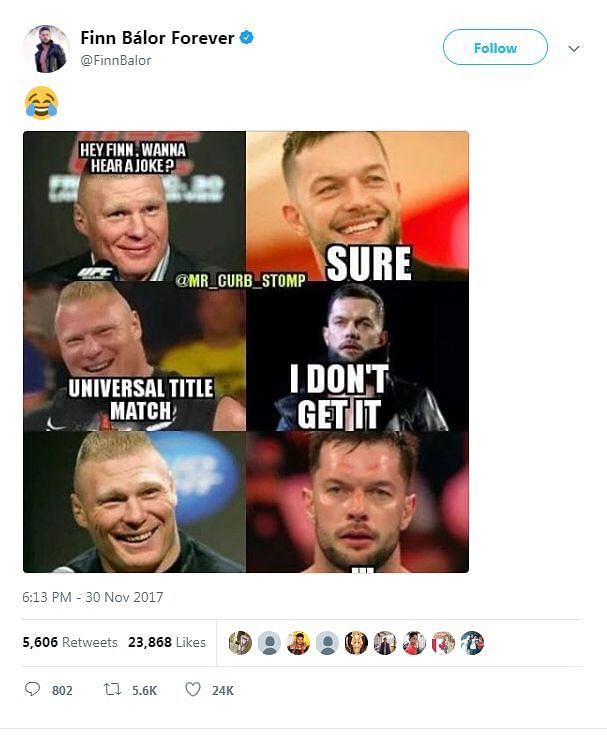Click the 5.6K retweet count
Image resolution: width=607 pixels, height=737 pixels.
(x=144, y=690)
